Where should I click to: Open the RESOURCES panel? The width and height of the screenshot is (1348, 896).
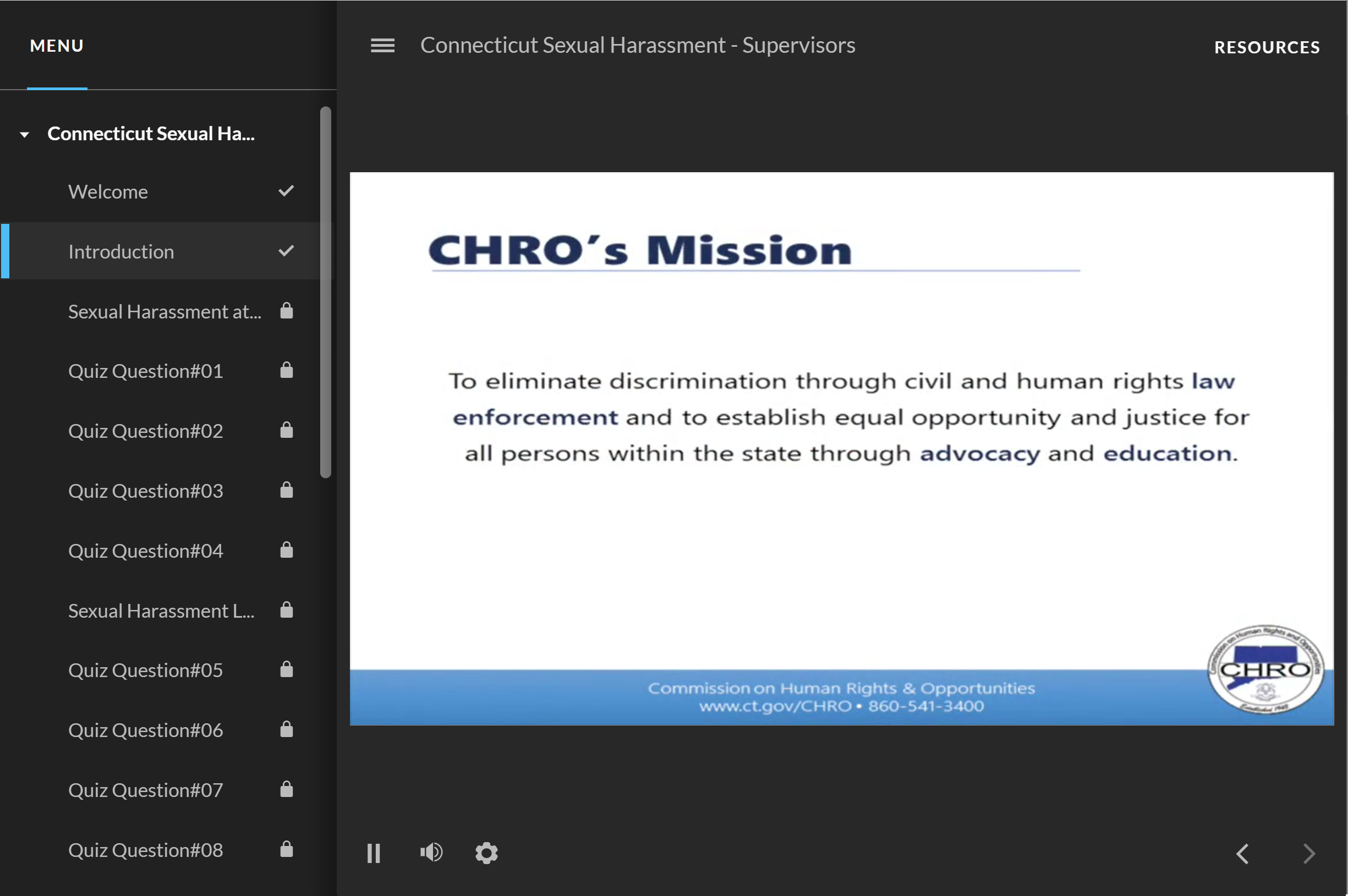point(1267,47)
